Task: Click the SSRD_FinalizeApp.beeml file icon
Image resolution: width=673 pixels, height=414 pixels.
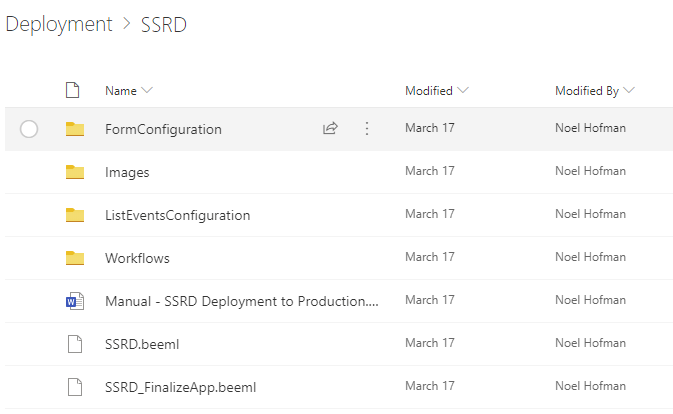Action: pyautogui.click(x=75, y=387)
